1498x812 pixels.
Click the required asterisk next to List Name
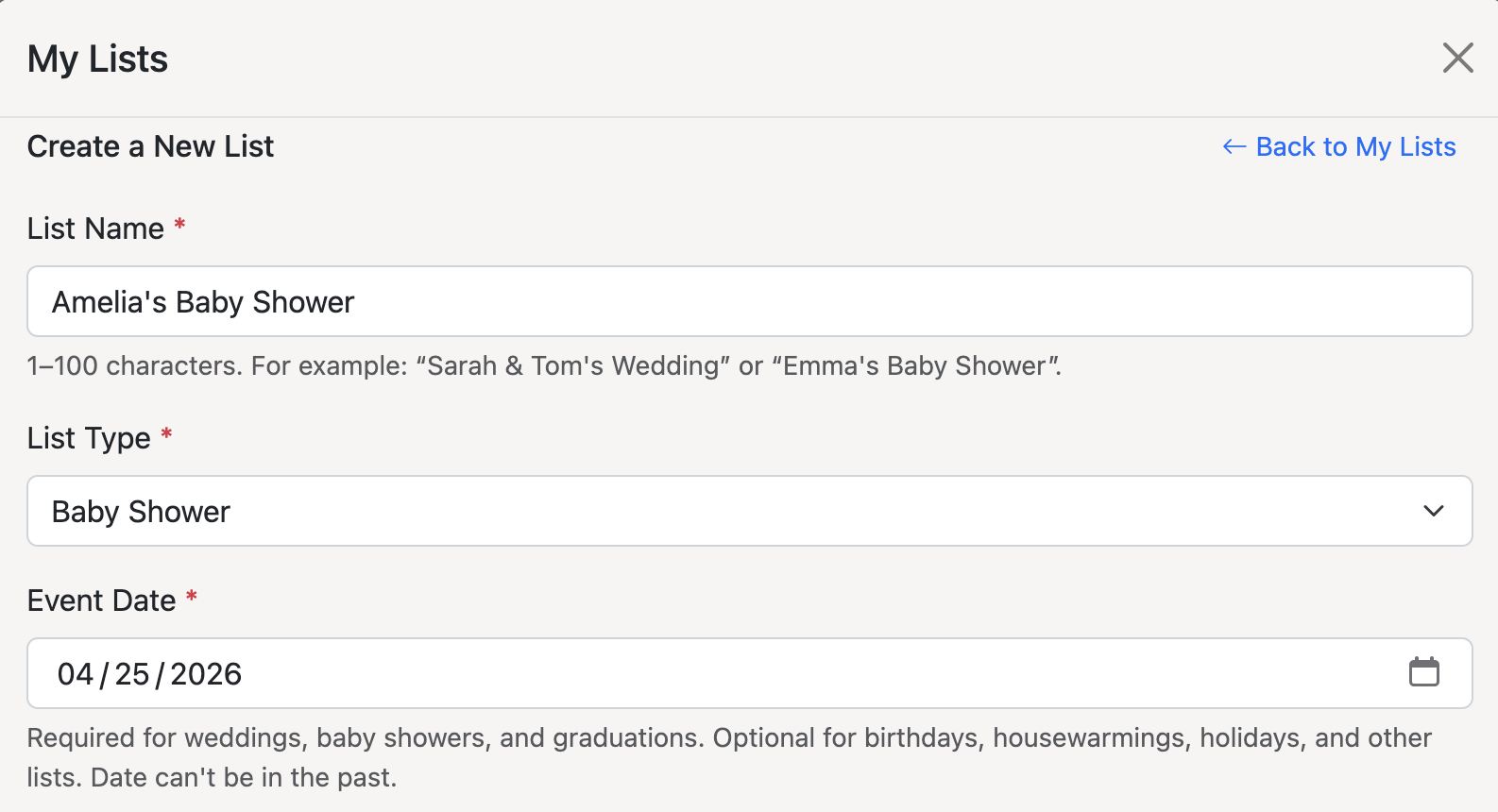179,225
